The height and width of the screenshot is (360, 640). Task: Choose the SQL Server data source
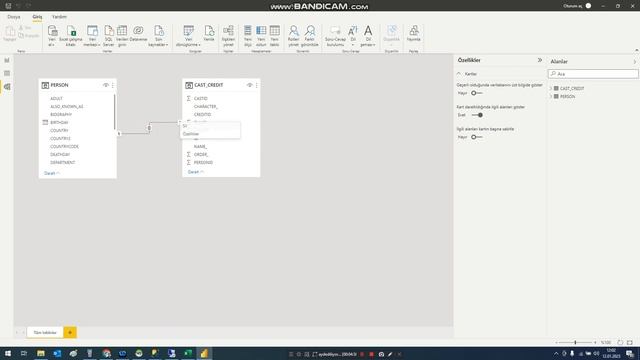(x=109, y=36)
